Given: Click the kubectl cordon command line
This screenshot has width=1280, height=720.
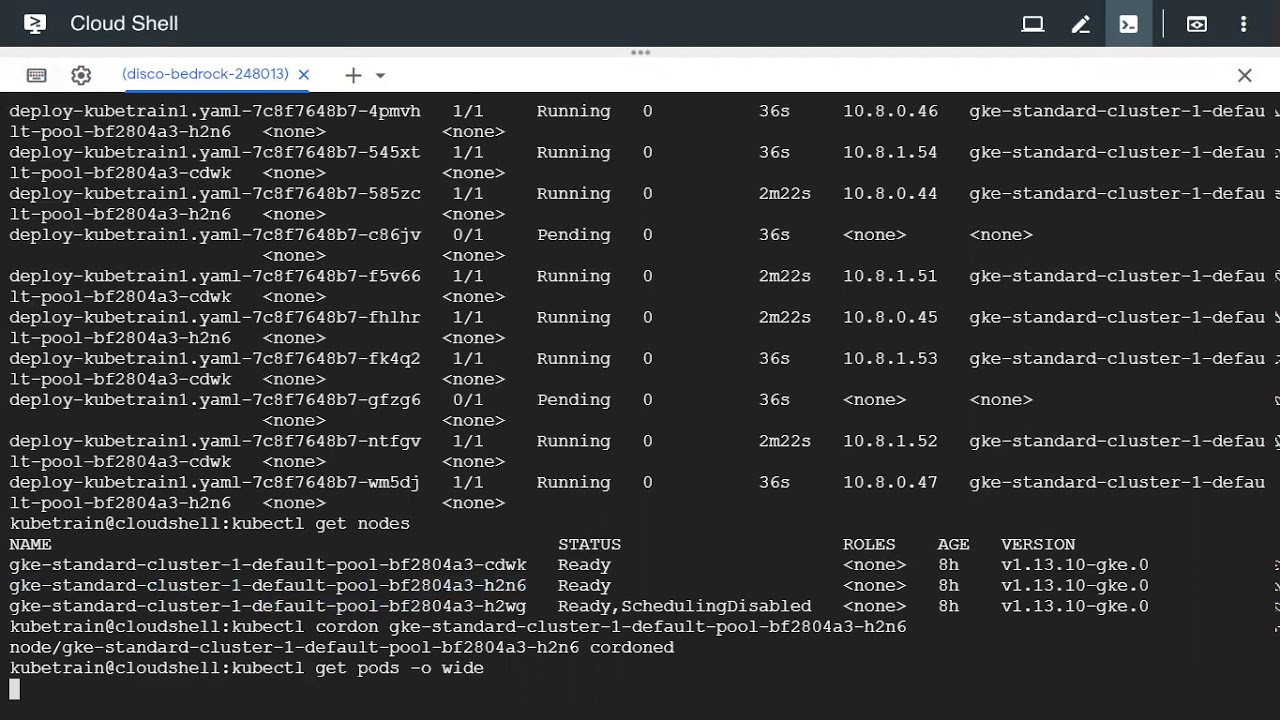Looking at the screenshot, I should pos(458,627).
